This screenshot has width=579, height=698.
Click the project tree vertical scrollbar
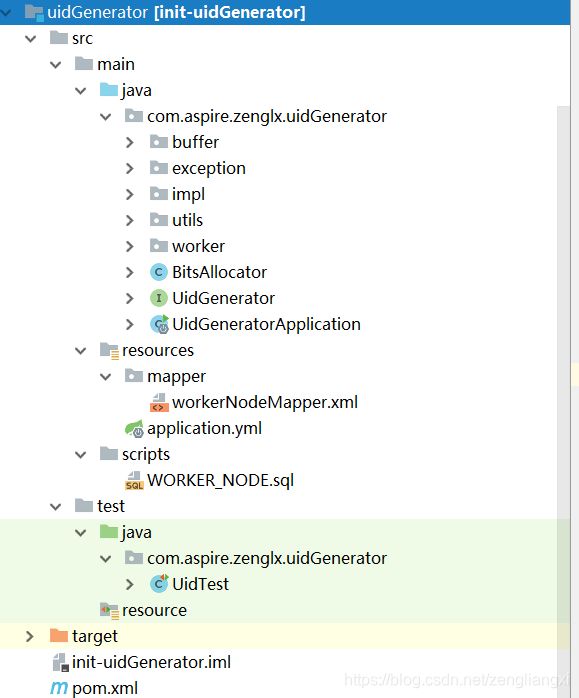coord(563,376)
